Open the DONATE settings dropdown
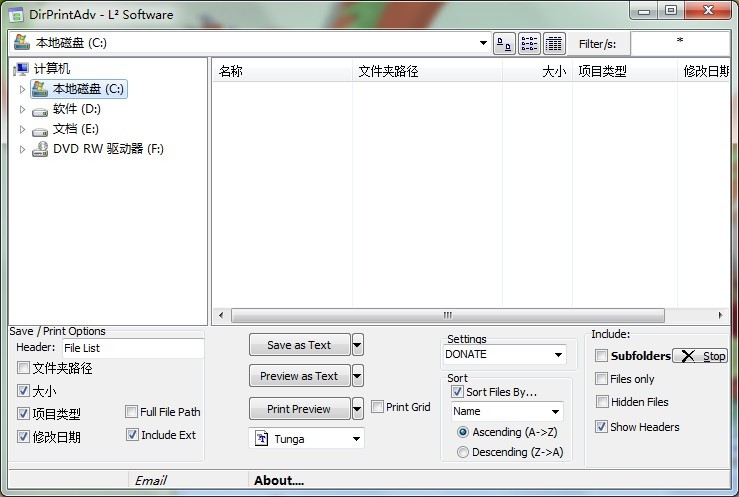This screenshot has height=497, width=739. [557, 354]
